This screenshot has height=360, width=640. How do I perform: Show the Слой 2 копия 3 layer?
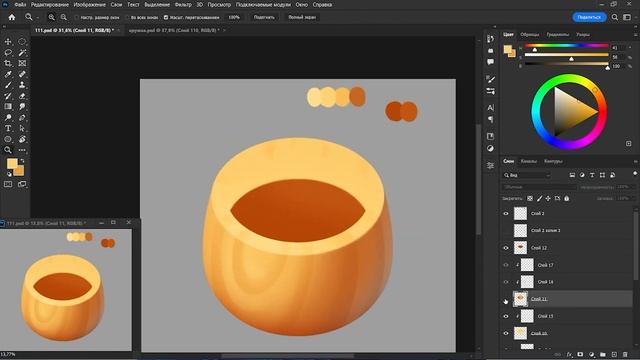pos(506,231)
